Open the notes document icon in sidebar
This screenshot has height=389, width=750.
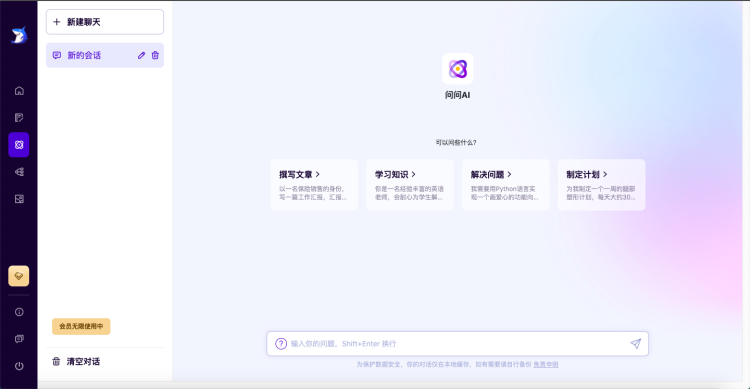19,118
